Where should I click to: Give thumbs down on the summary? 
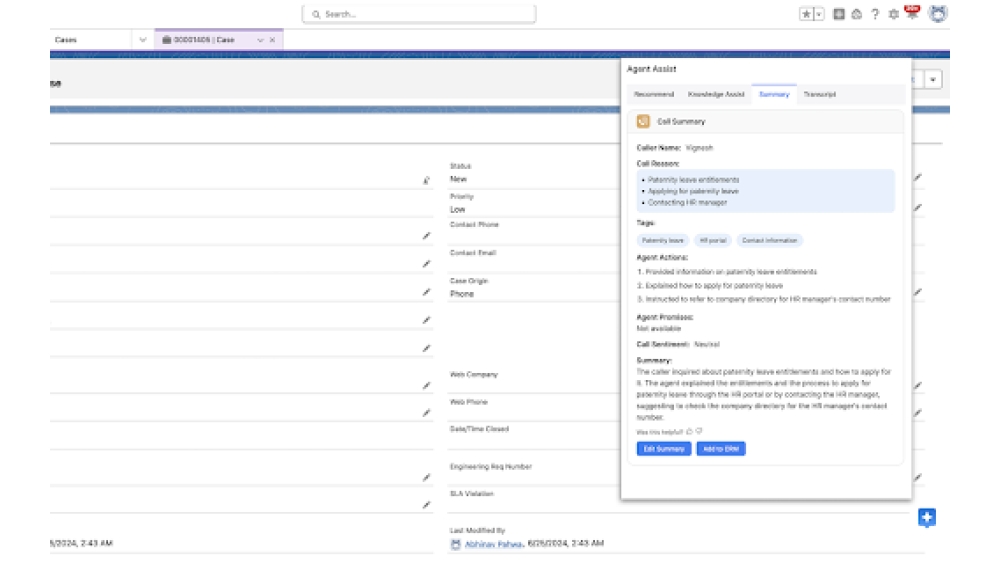tap(699, 432)
